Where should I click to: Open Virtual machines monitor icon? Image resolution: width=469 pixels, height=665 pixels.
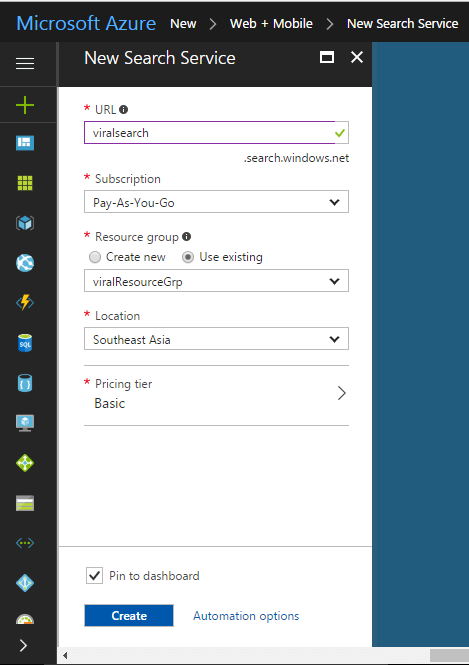(25, 423)
